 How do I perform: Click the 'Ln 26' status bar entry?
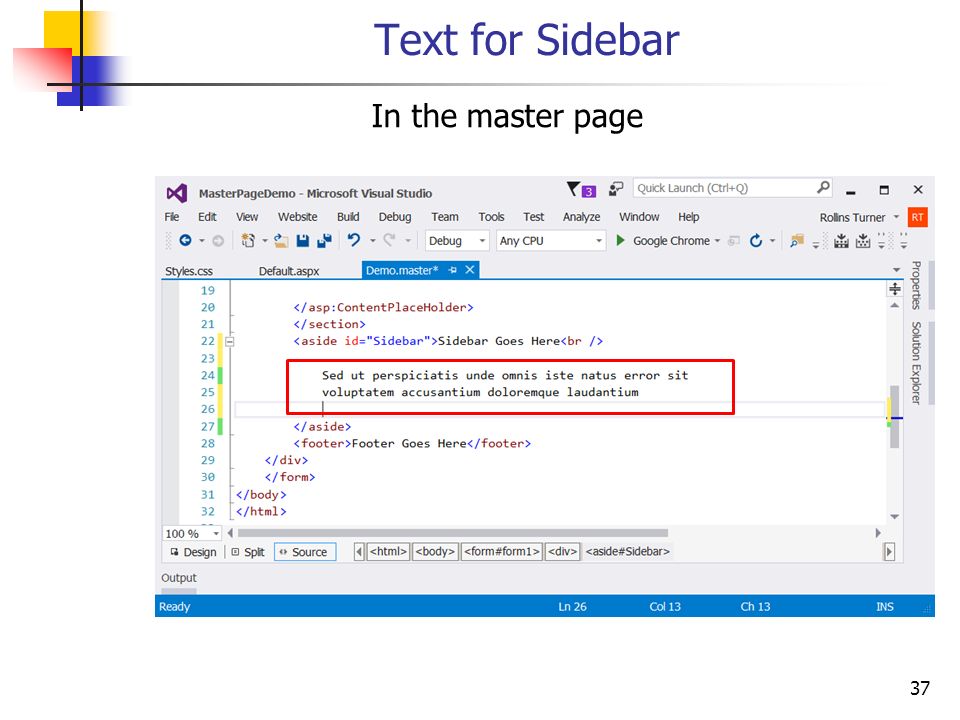(572, 607)
